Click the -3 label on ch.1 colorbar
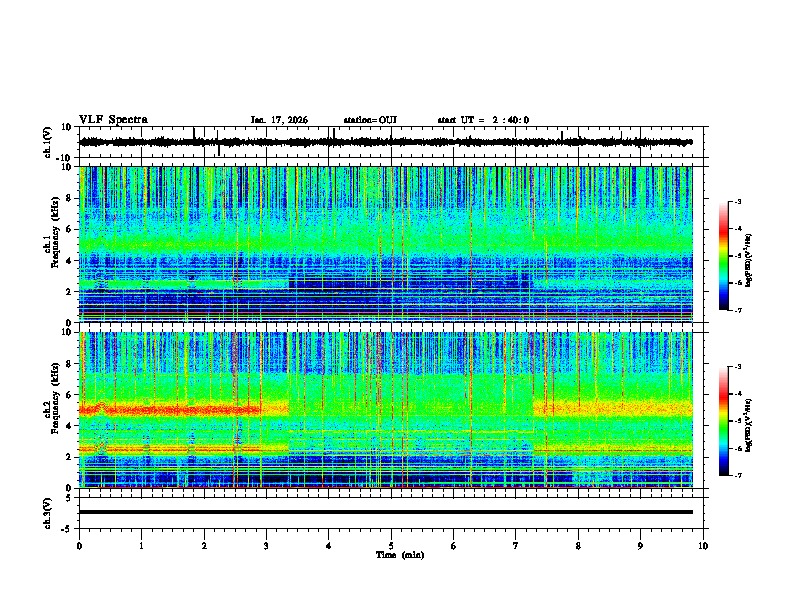 pos(737,202)
